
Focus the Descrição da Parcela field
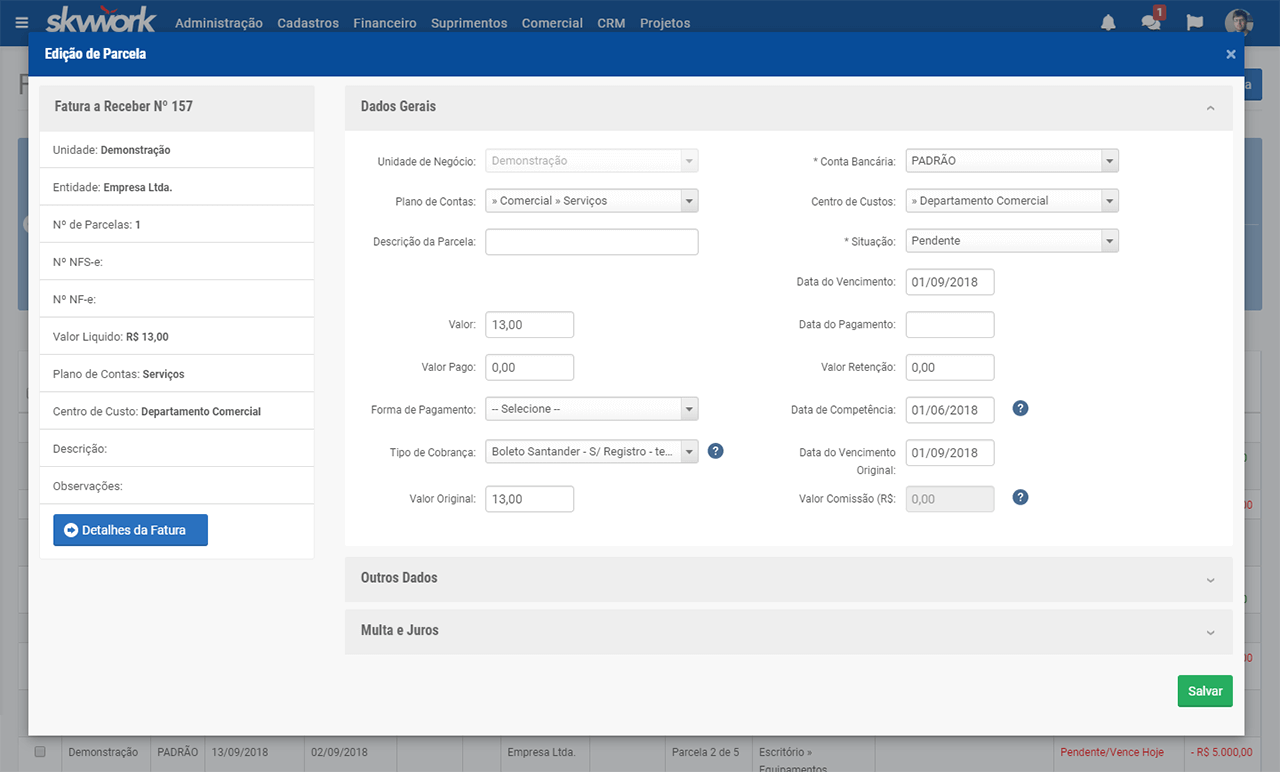coord(592,242)
